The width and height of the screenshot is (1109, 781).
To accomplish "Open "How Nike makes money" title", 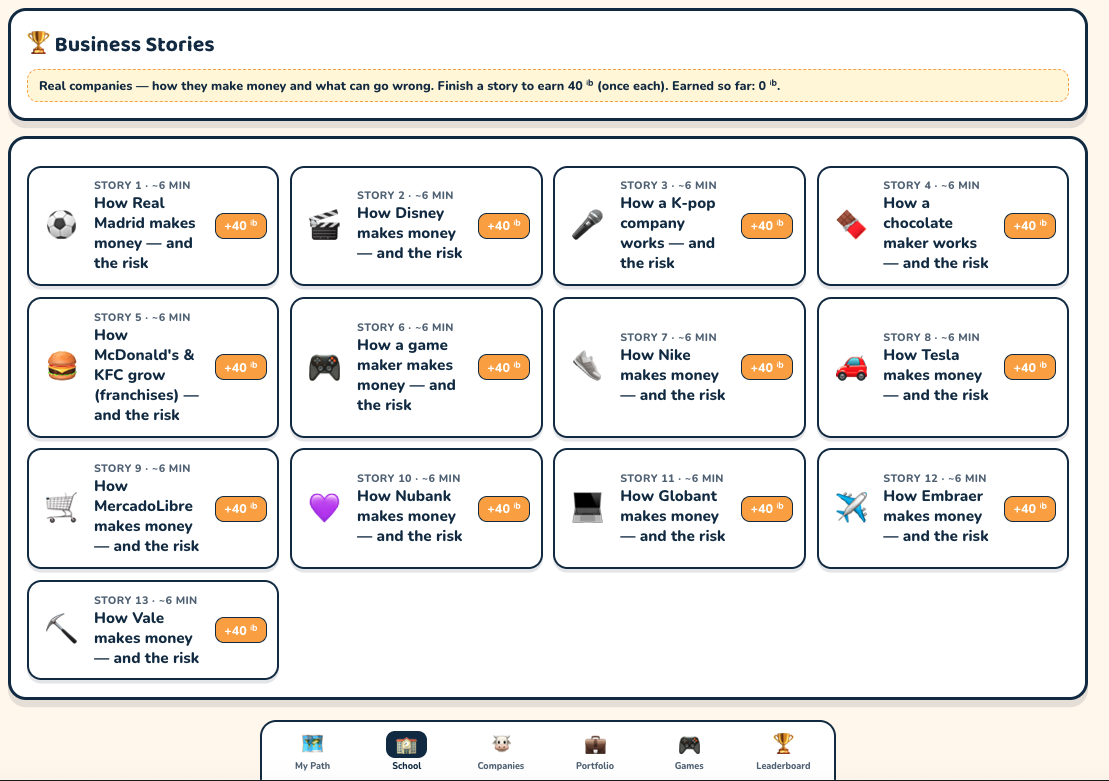I will pyautogui.click(x=673, y=375).
